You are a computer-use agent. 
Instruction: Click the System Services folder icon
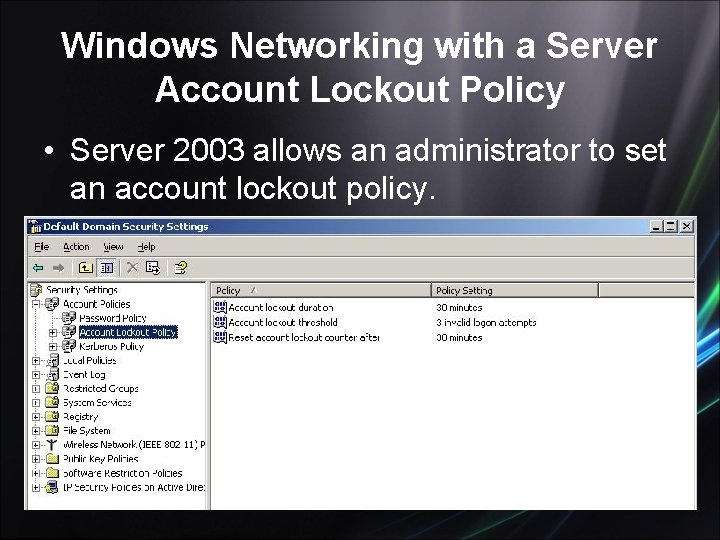point(52,402)
